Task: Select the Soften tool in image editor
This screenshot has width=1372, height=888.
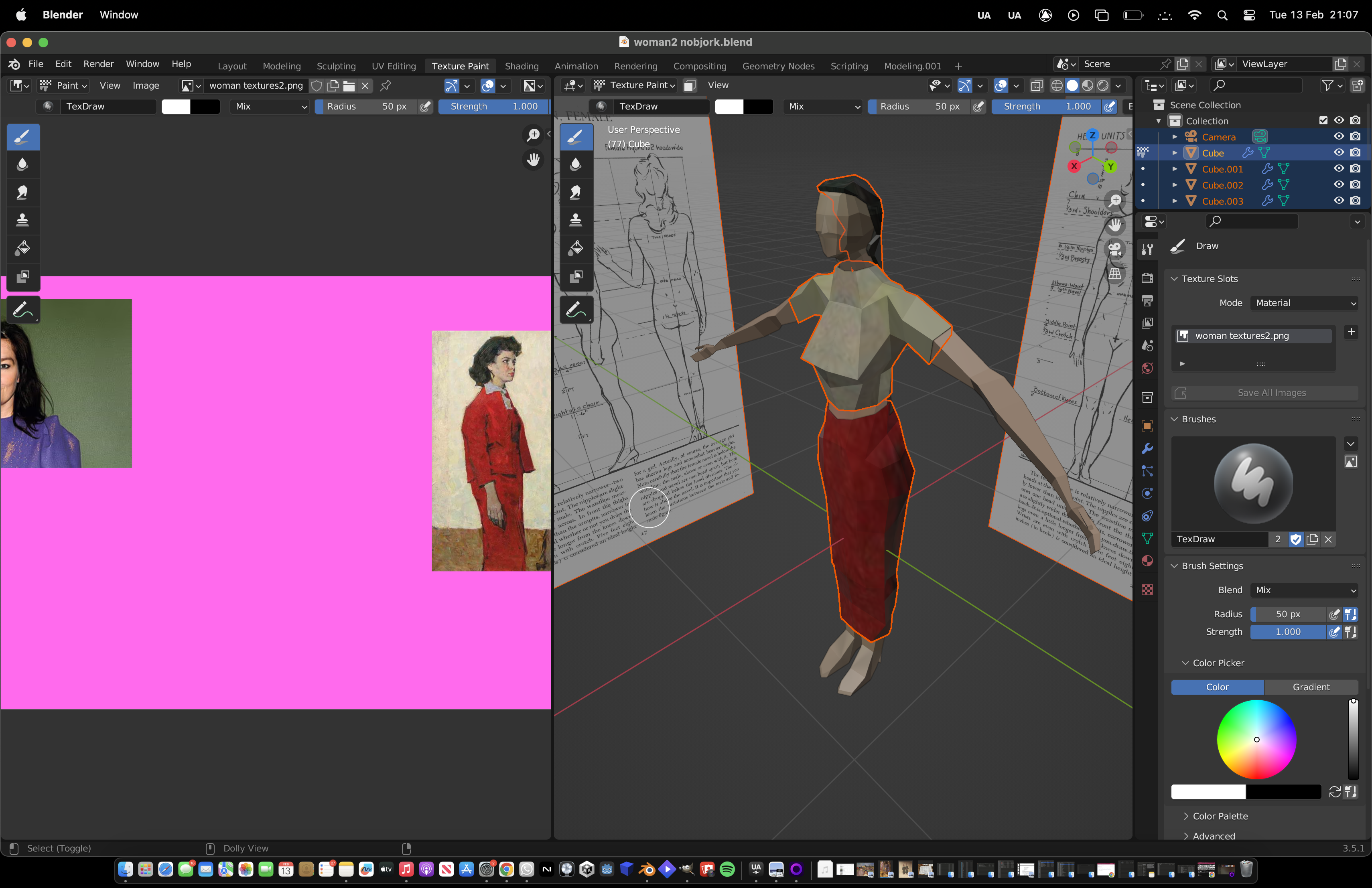Action: tap(22, 165)
